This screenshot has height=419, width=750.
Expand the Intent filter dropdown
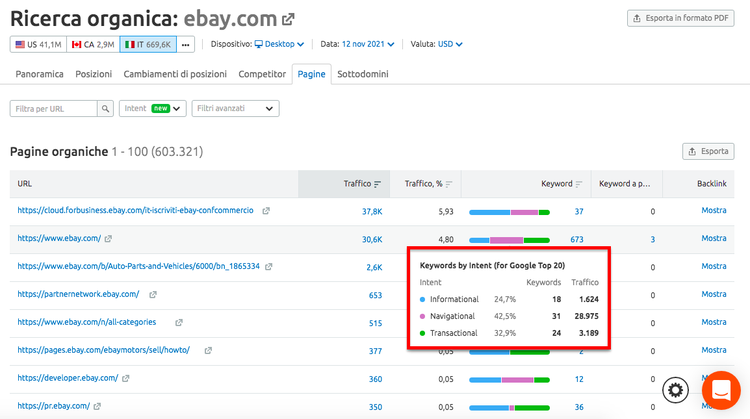(x=153, y=109)
